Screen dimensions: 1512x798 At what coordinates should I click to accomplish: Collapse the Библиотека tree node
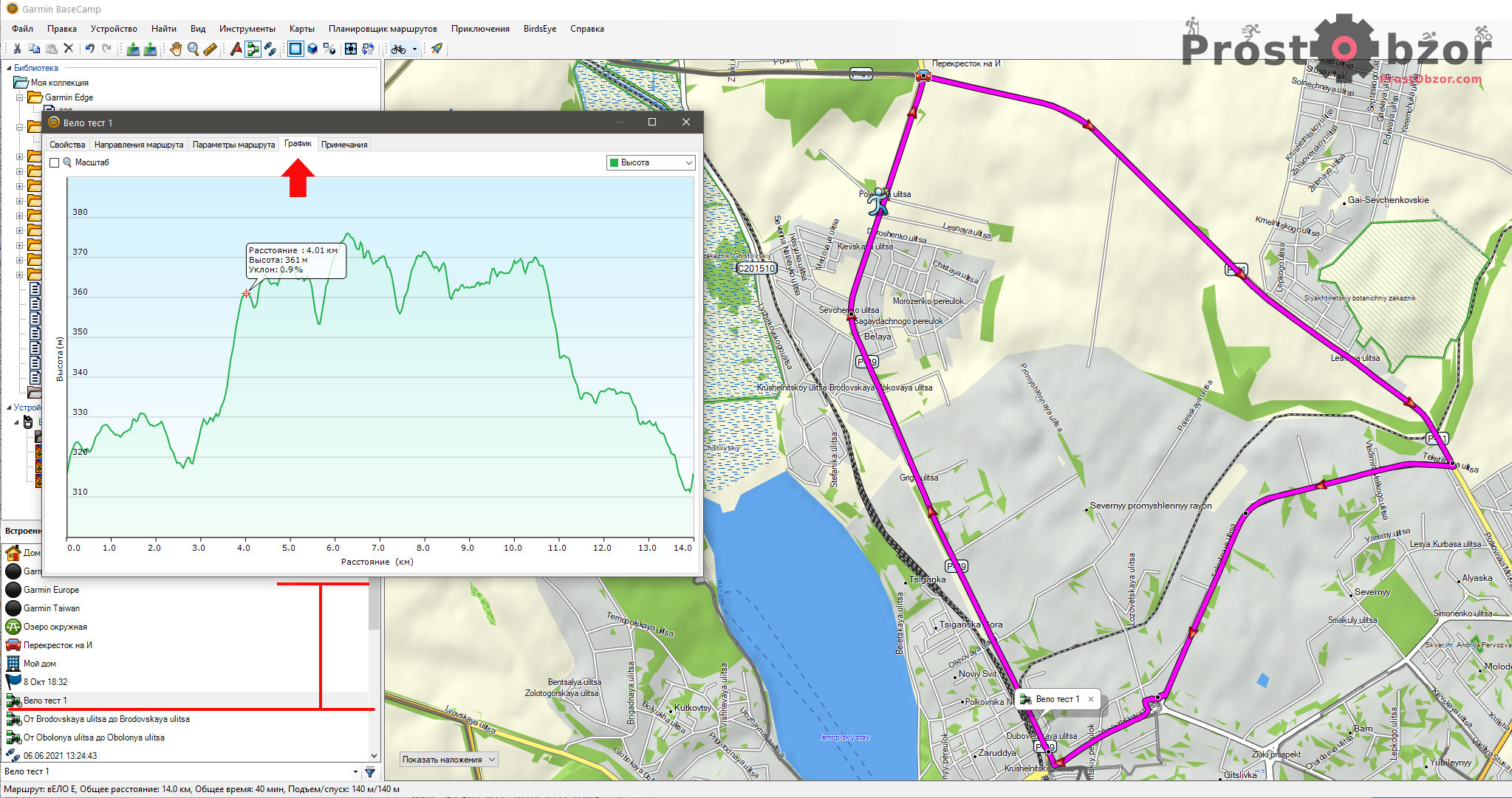[9, 68]
